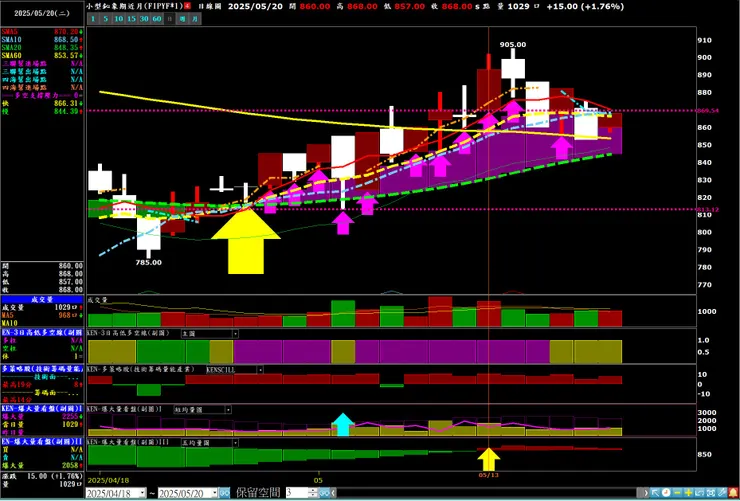Click the pie-clock icon in bottom toolbar

[666, 493]
